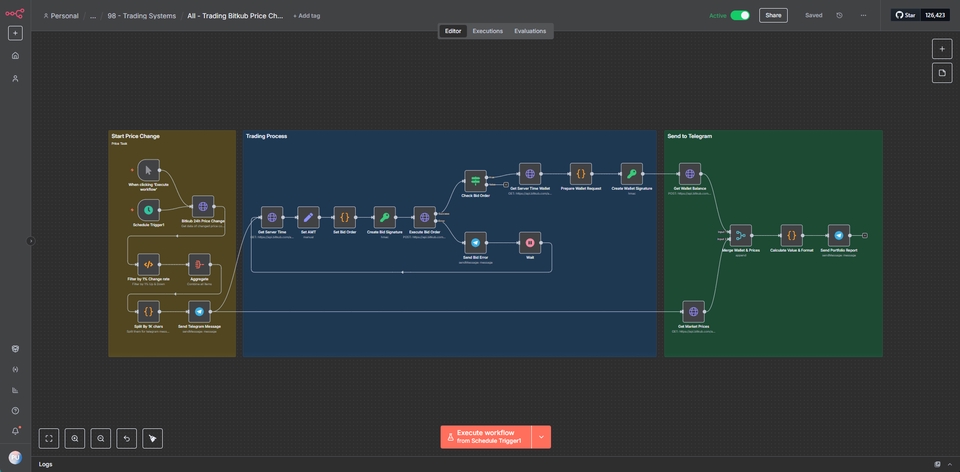Click the Send Telegram Message node

[x=199, y=312]
